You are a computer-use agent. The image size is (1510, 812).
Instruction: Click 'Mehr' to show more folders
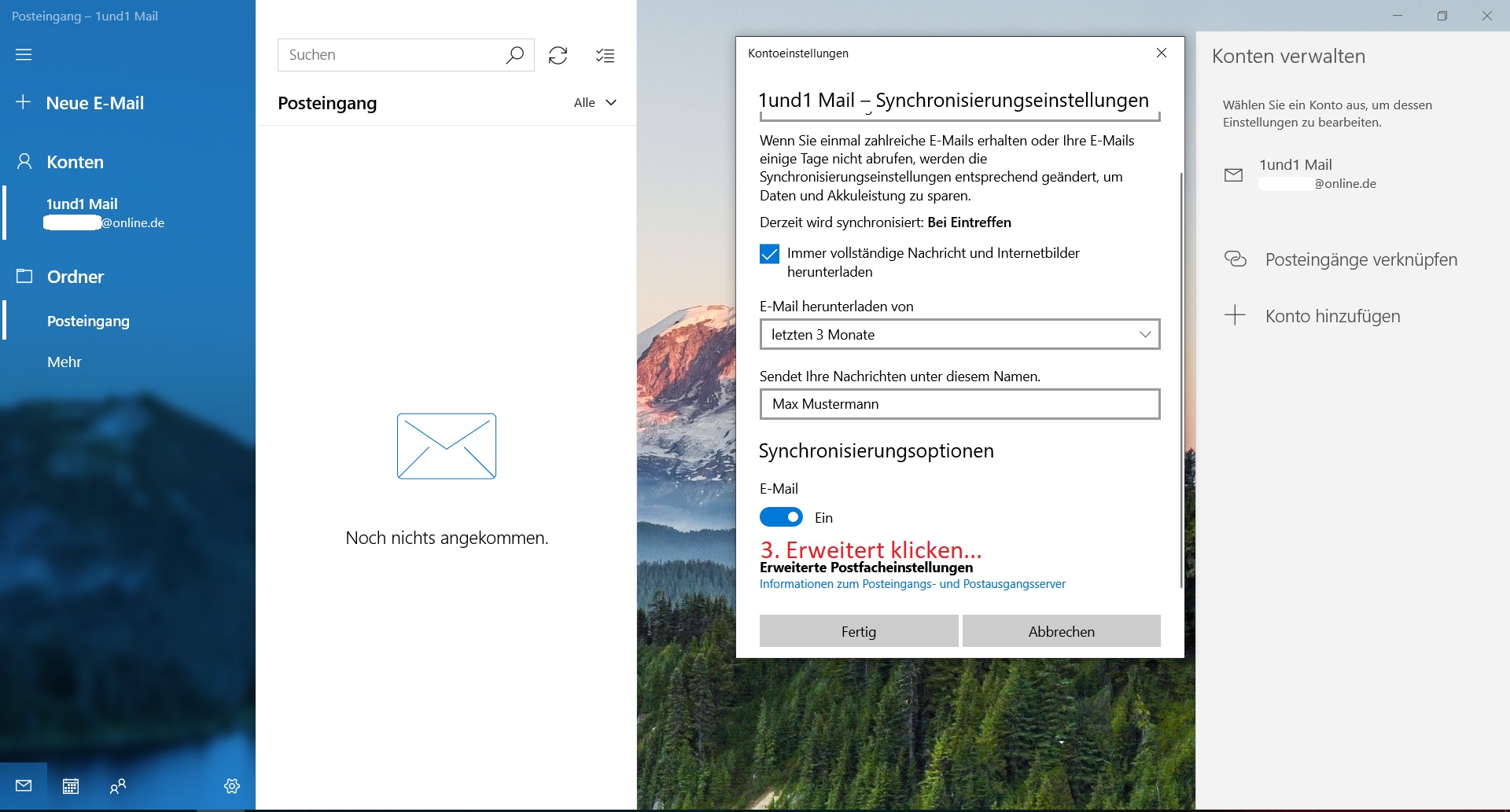click(64, 362)
